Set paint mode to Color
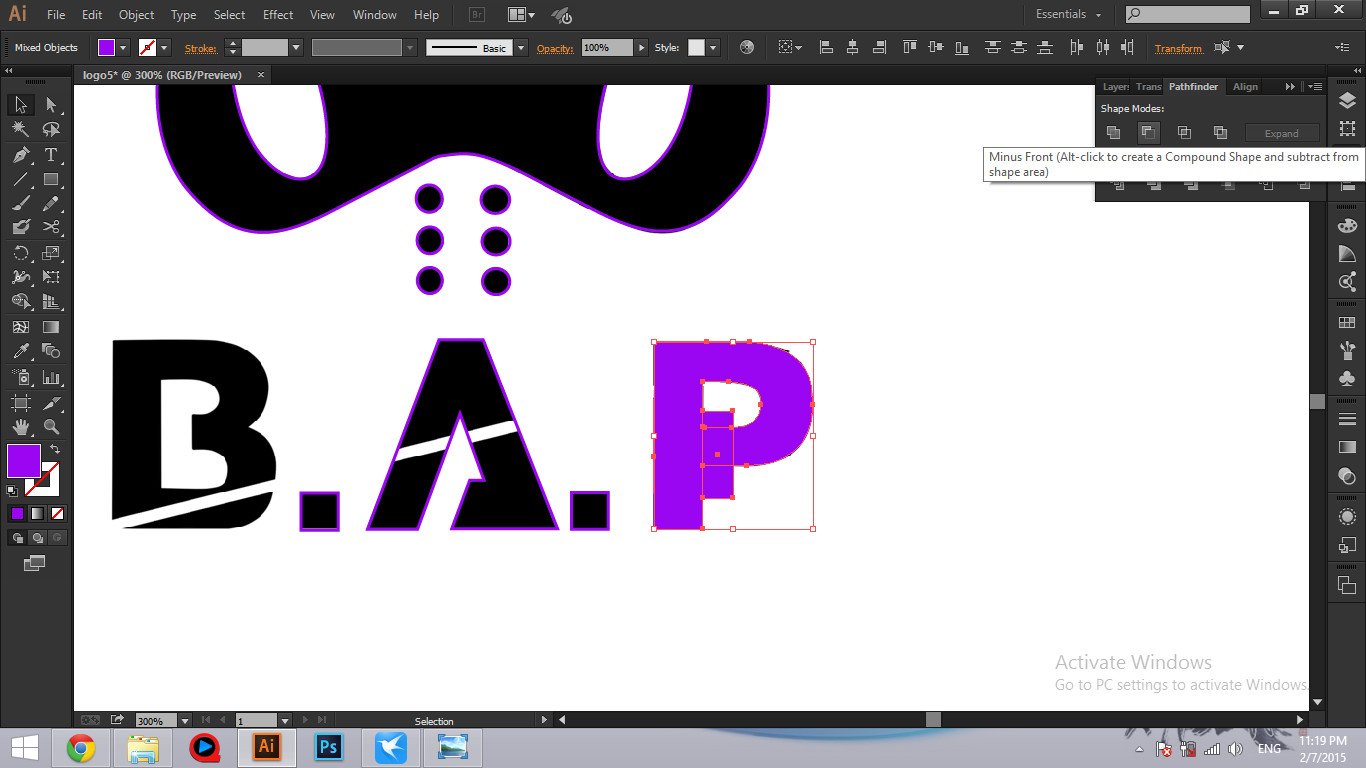Image resolution: width=1366 pixels, height=768 pixels. 17,513
